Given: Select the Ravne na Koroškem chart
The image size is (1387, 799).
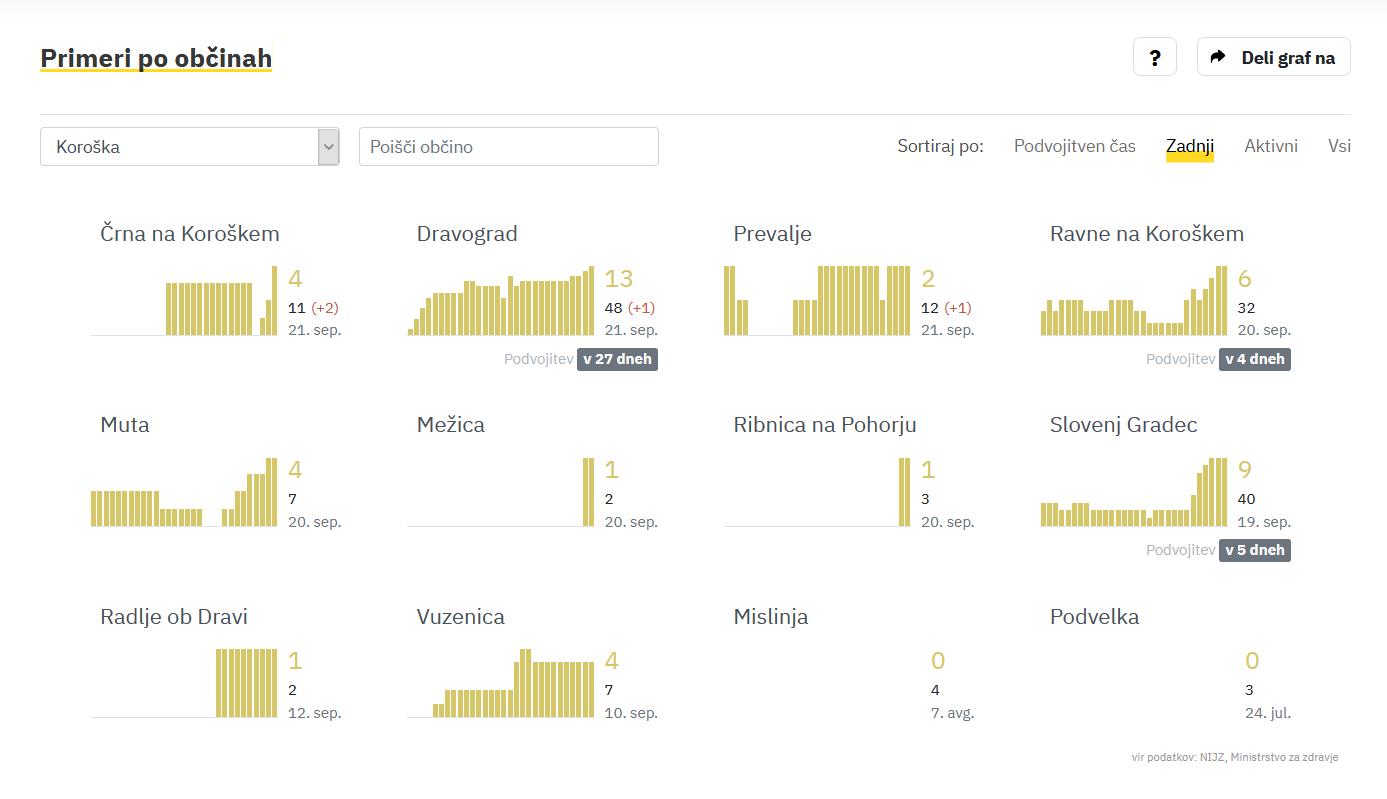Looking at the screenshot, I should (1134, 300).
